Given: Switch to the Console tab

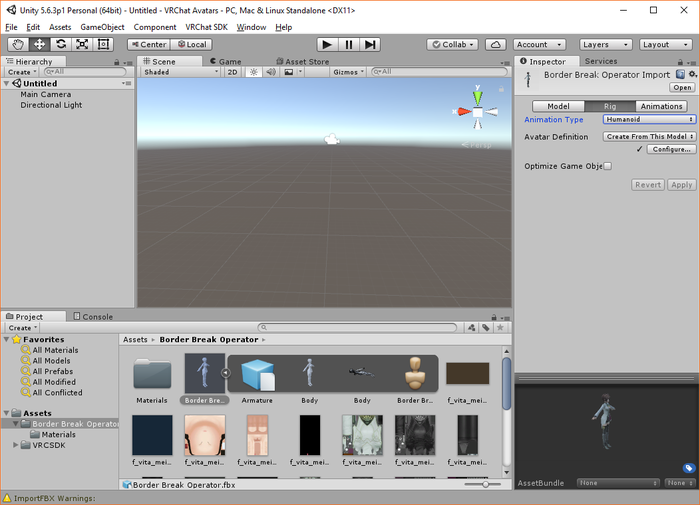Looking at the screenshot, I should coord(93,317).
